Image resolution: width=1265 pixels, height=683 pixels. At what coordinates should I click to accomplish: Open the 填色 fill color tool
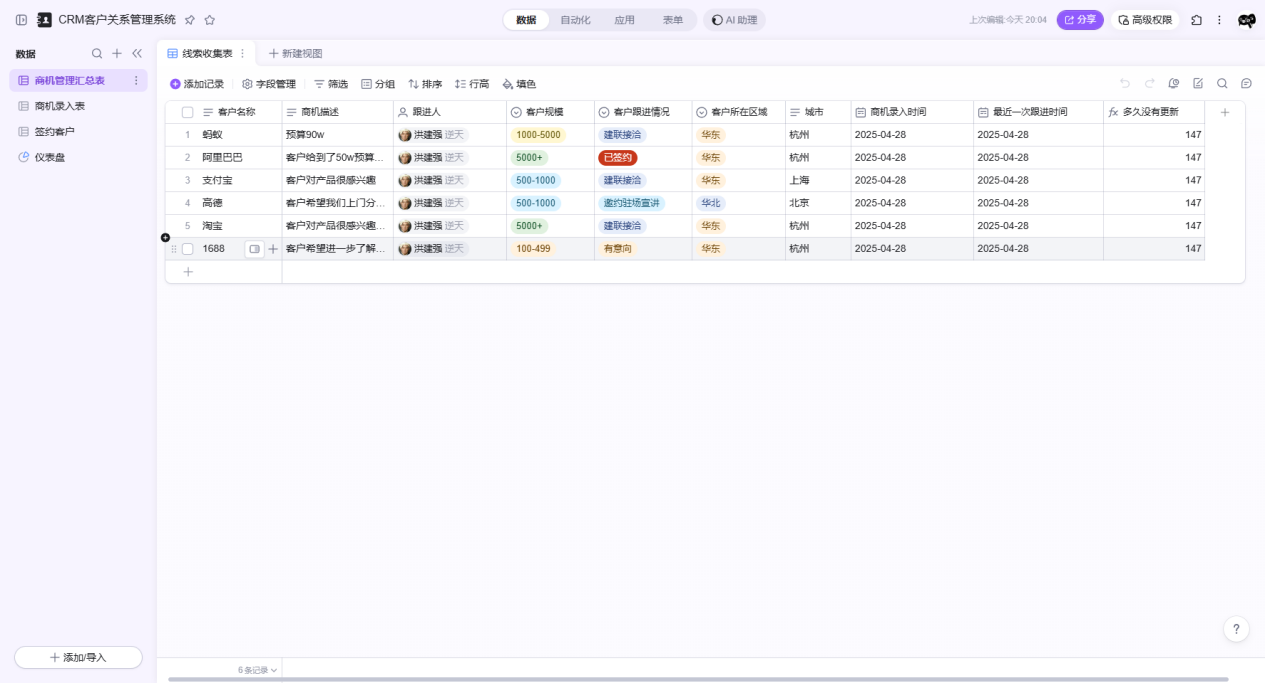pyautogui.click(x=519, y=84)
